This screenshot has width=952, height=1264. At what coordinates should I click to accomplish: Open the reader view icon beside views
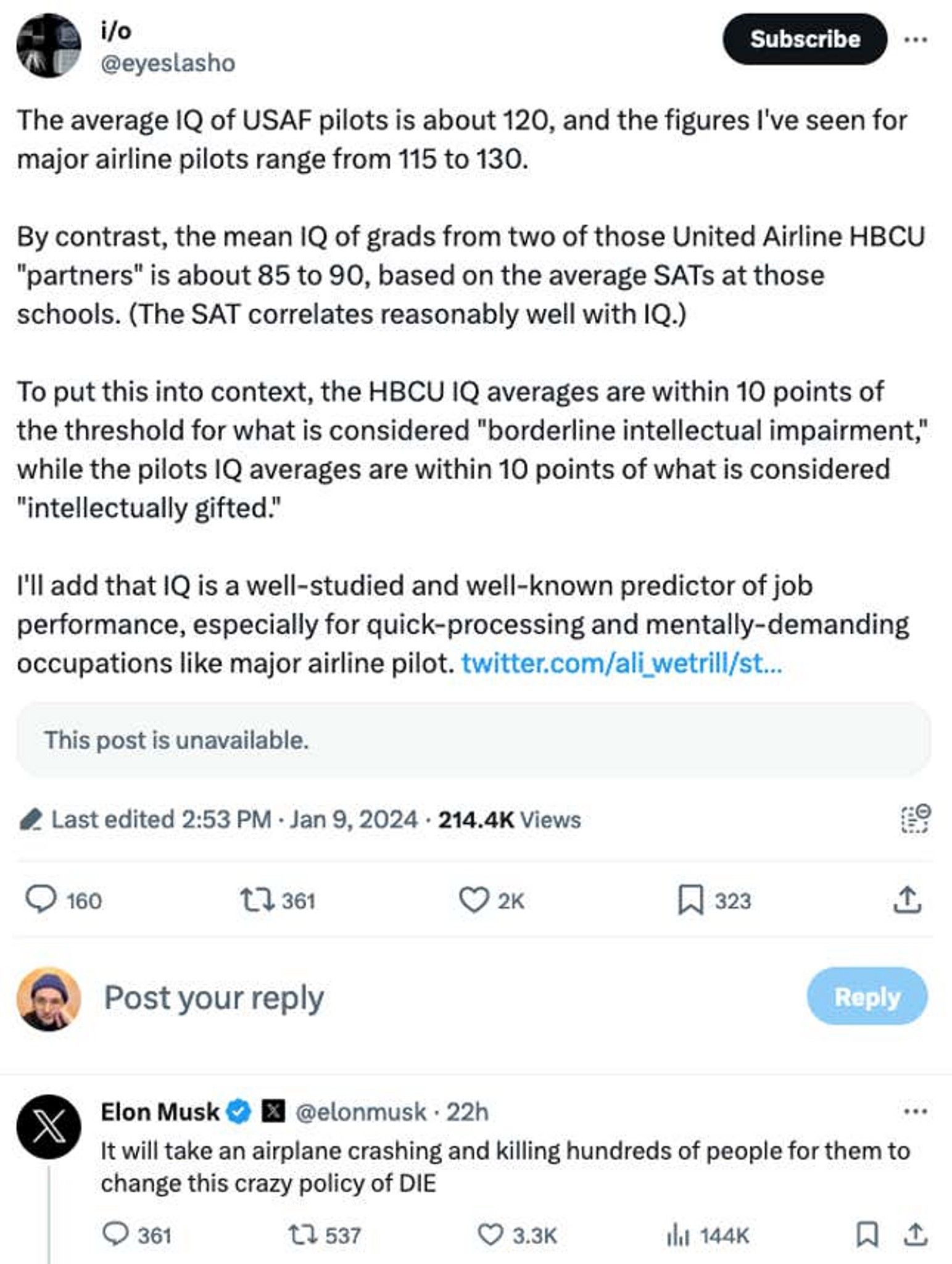click(916, 820)
